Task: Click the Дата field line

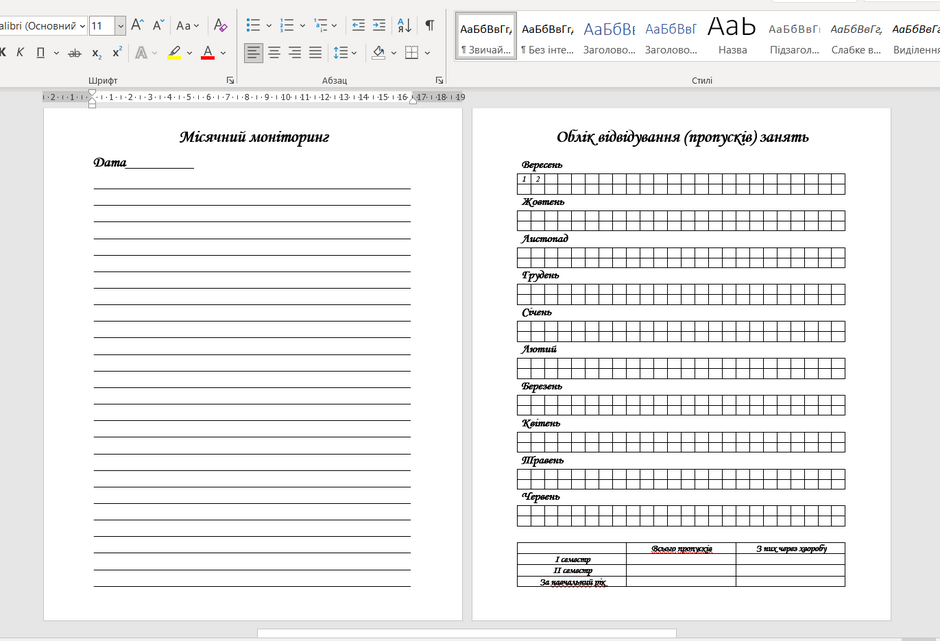Action: (143, 162)
